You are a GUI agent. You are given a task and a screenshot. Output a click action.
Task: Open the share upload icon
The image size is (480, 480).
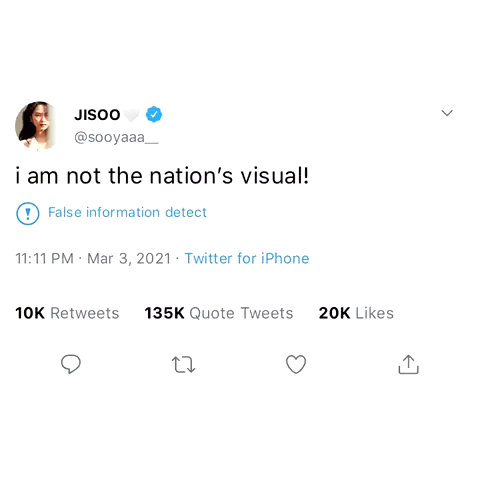[408, 364]
